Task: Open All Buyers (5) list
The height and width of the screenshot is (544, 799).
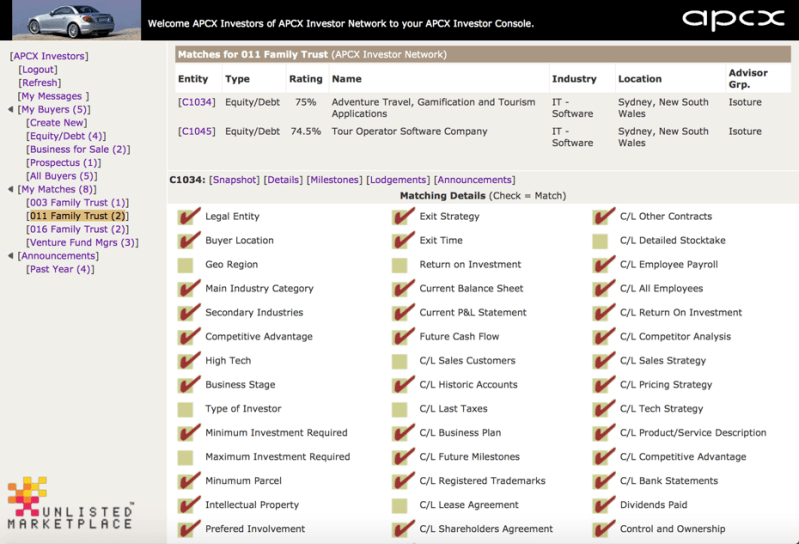Action: click(62, 176)
